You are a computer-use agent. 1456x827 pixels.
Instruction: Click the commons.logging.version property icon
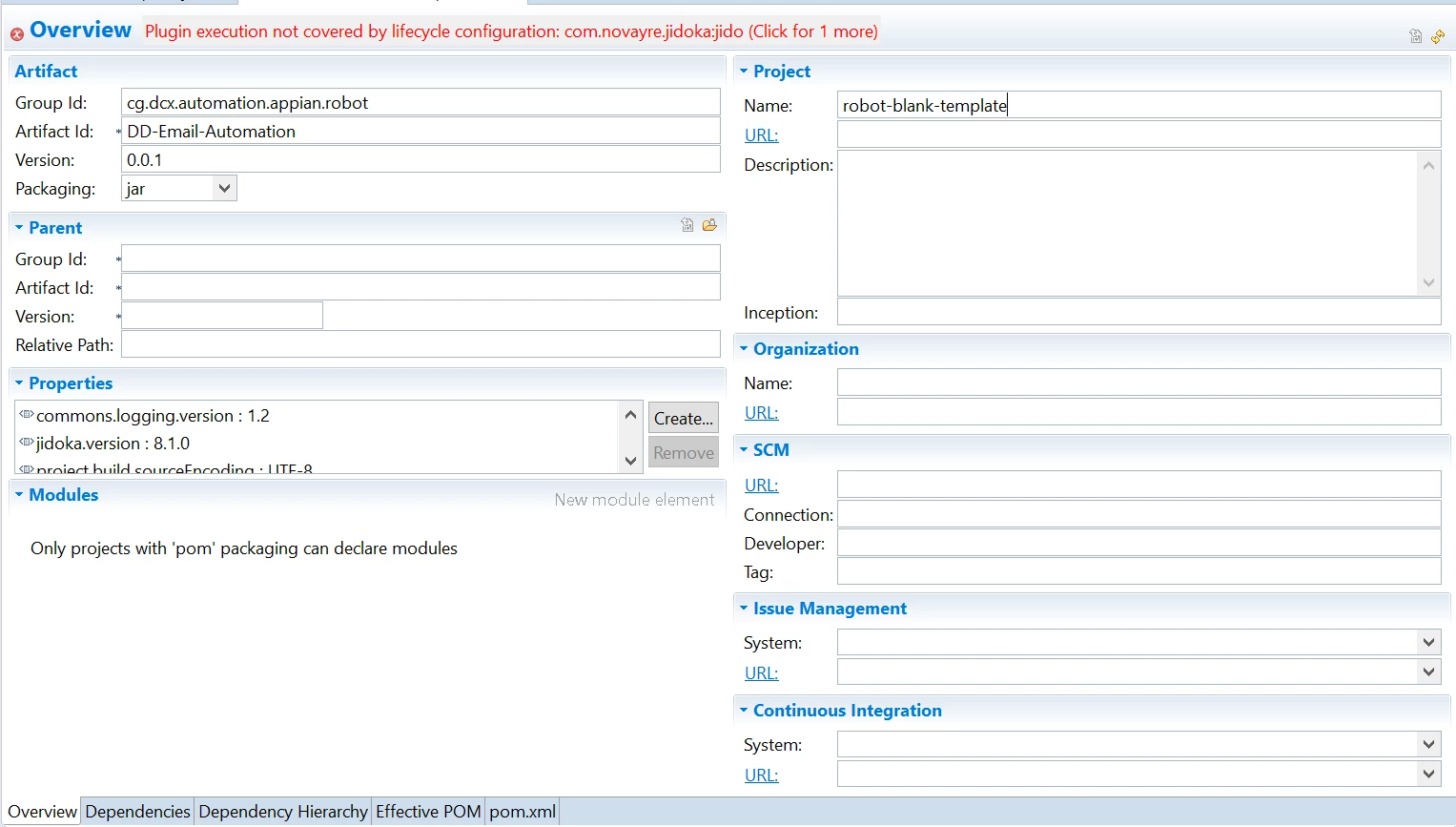click(27, 415)
